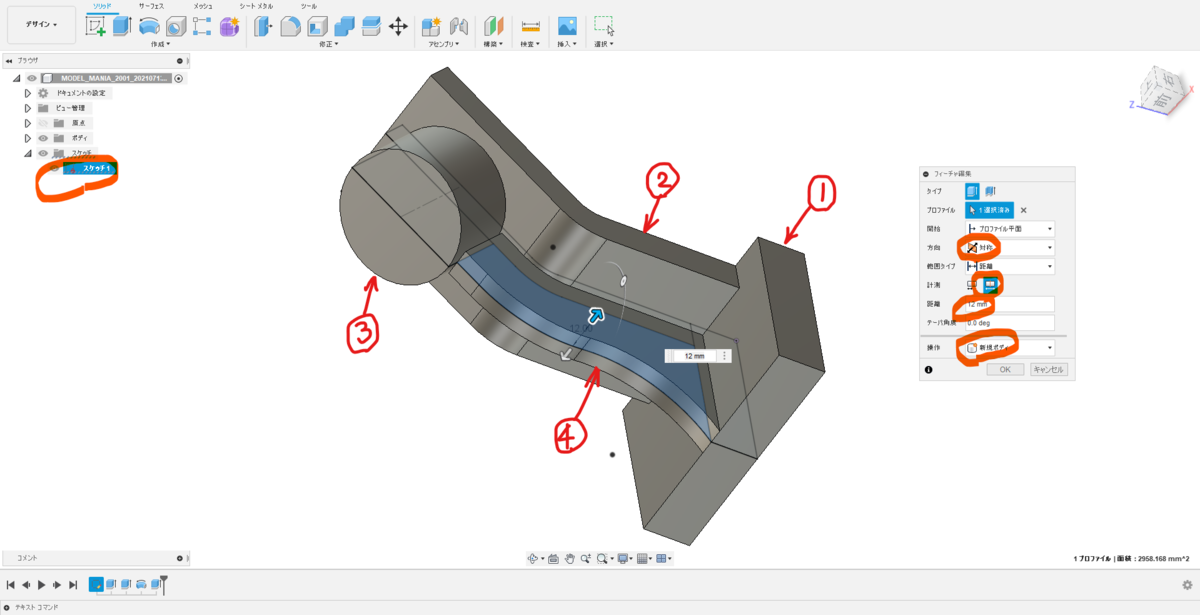Screen dimensions: 1200x615
Task: Open the 範囲タイプ 距離 dropdown
Action: (x=1010, y=267)
